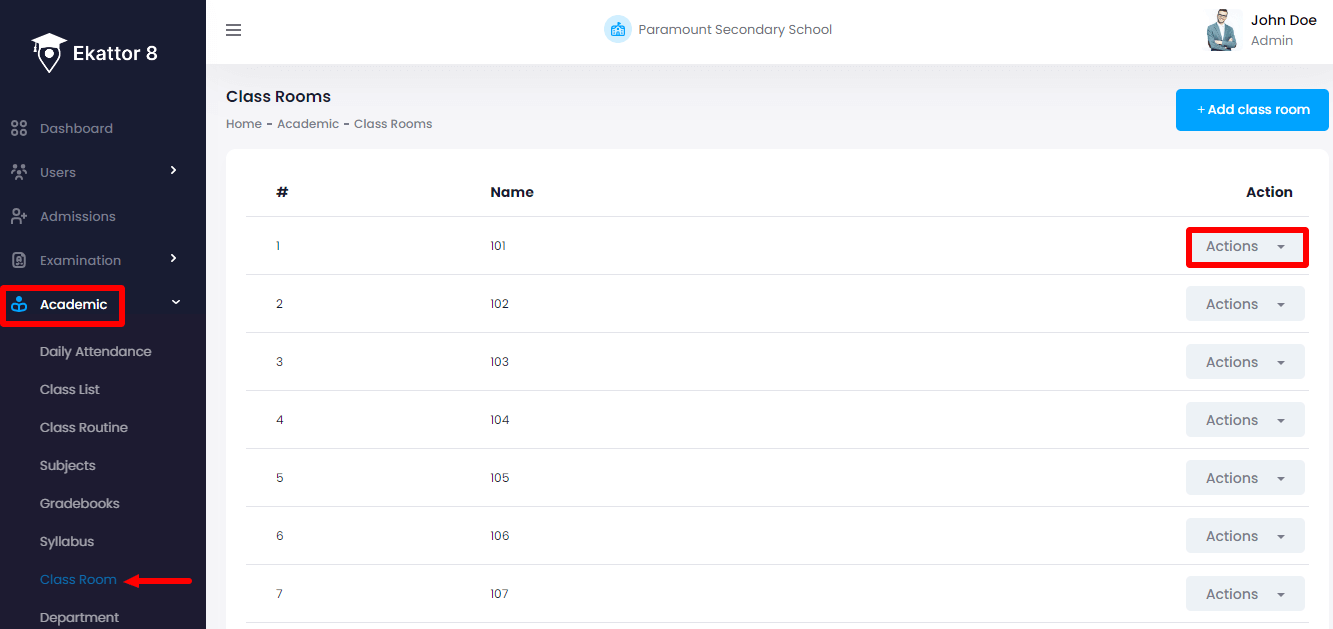Expand the Users submenu chevron

[173, 171]
